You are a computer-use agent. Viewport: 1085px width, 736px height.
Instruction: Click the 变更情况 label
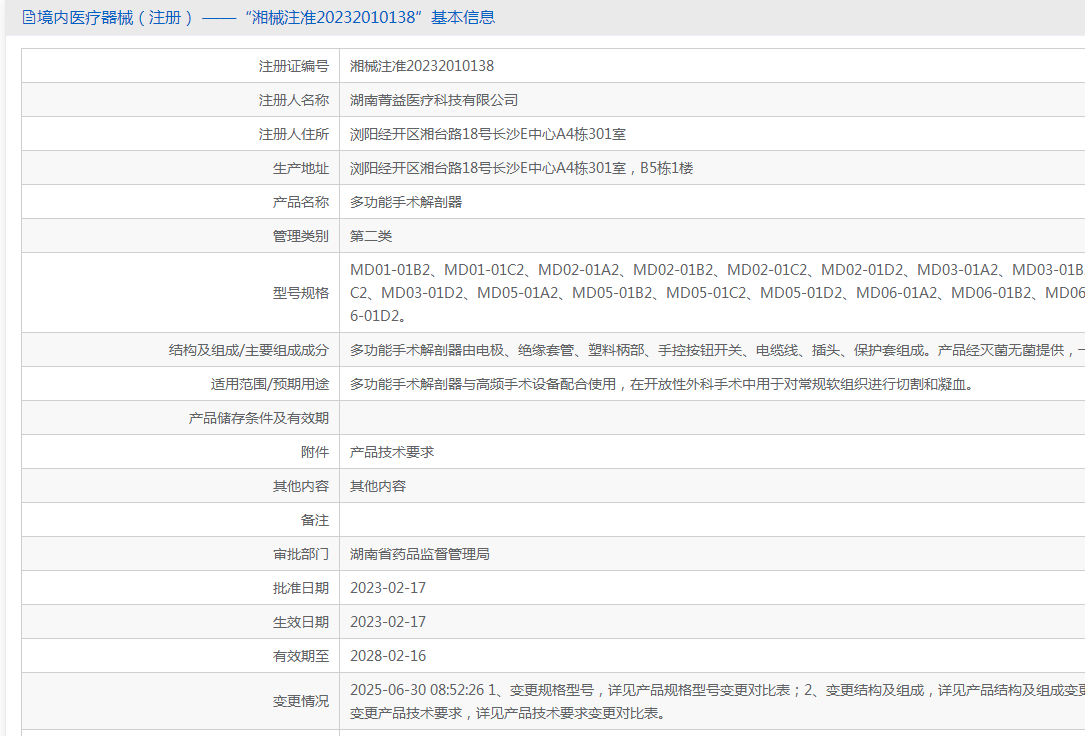300,701
